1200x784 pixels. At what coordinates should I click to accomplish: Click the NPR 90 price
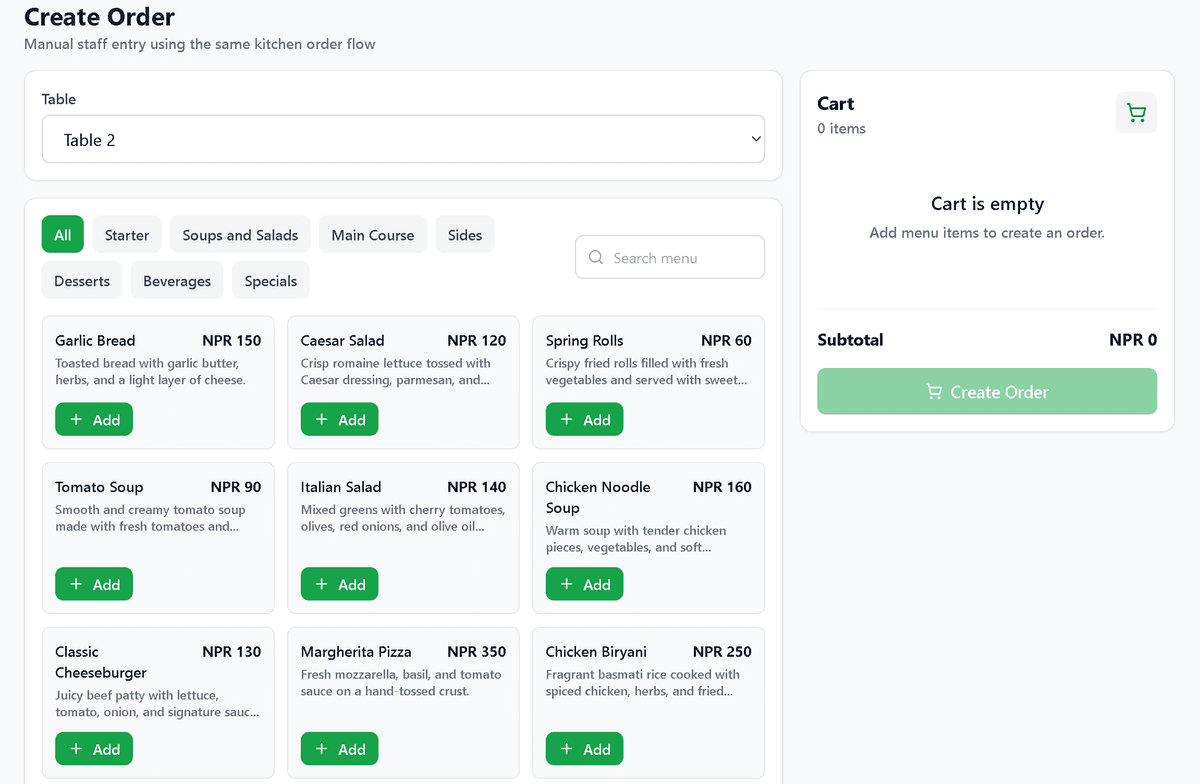tap(236, 487)
